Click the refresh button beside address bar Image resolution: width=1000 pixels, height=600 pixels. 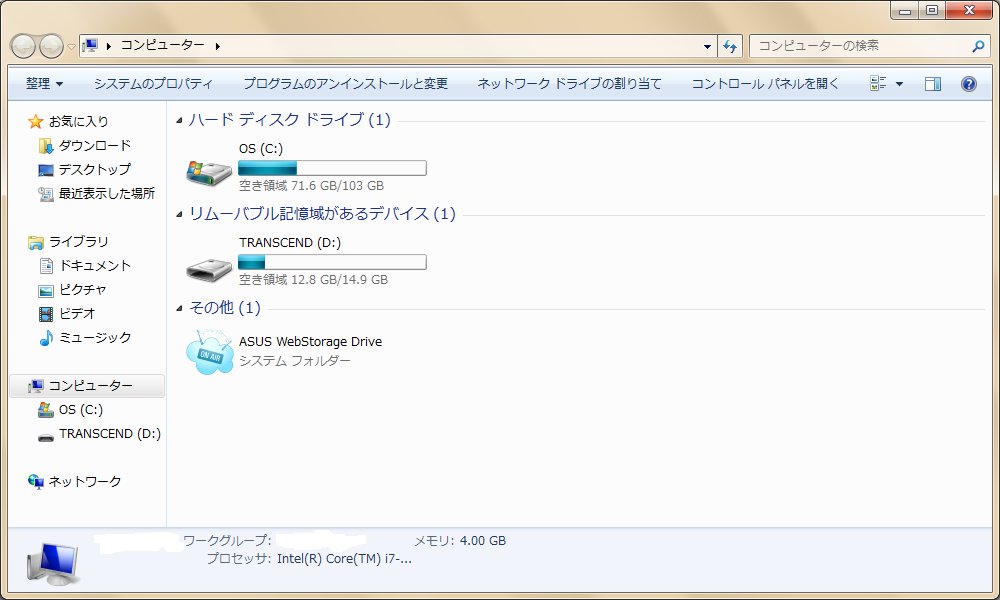[x=730, y=46]
